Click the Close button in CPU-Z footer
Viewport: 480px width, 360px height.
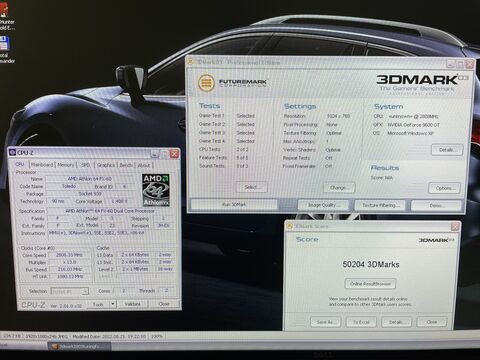tap(164, 304)
